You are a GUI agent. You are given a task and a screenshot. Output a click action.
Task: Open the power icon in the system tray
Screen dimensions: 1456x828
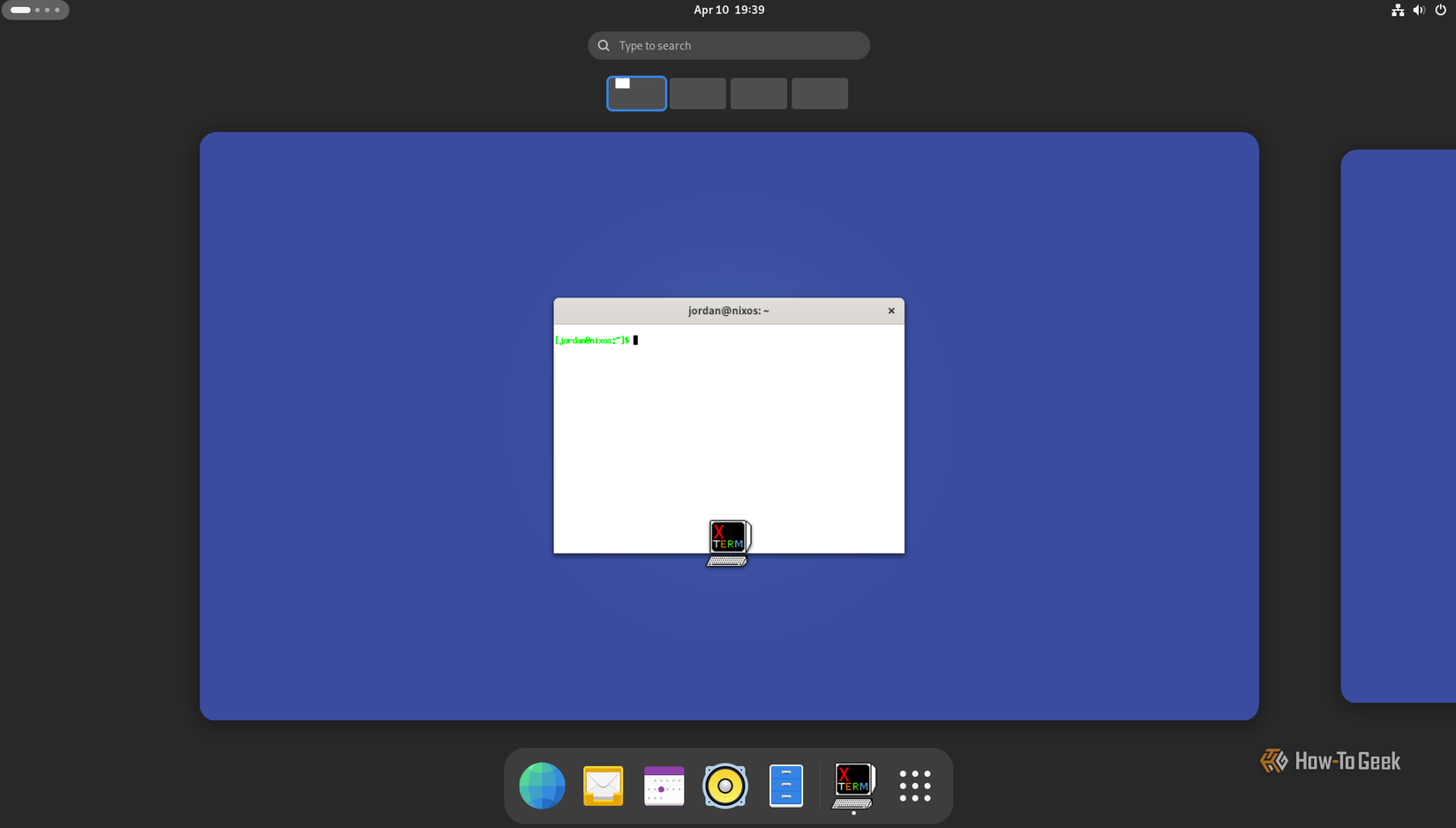1440,10
